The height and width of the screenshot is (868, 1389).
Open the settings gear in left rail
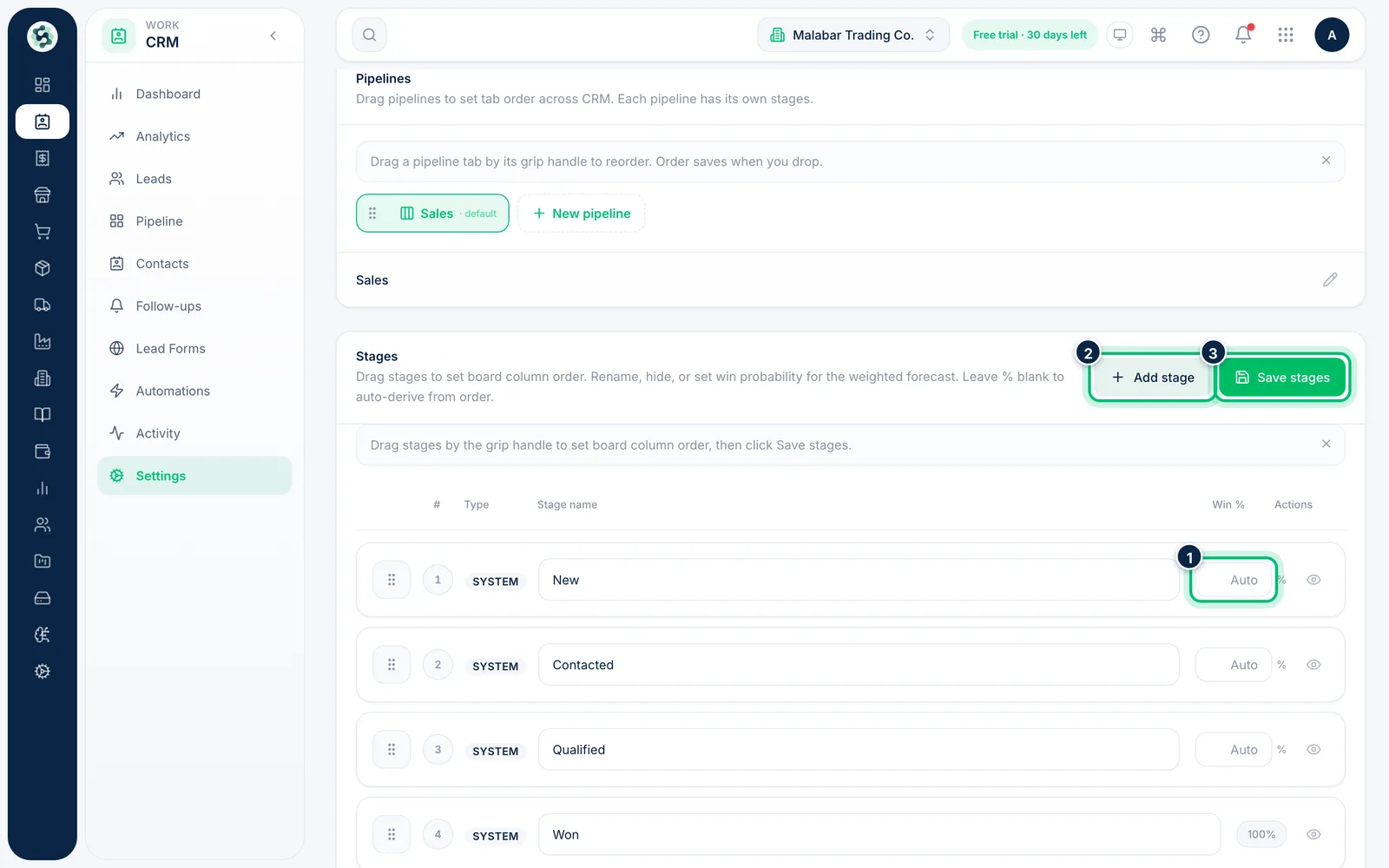click(x=43, y=671)
